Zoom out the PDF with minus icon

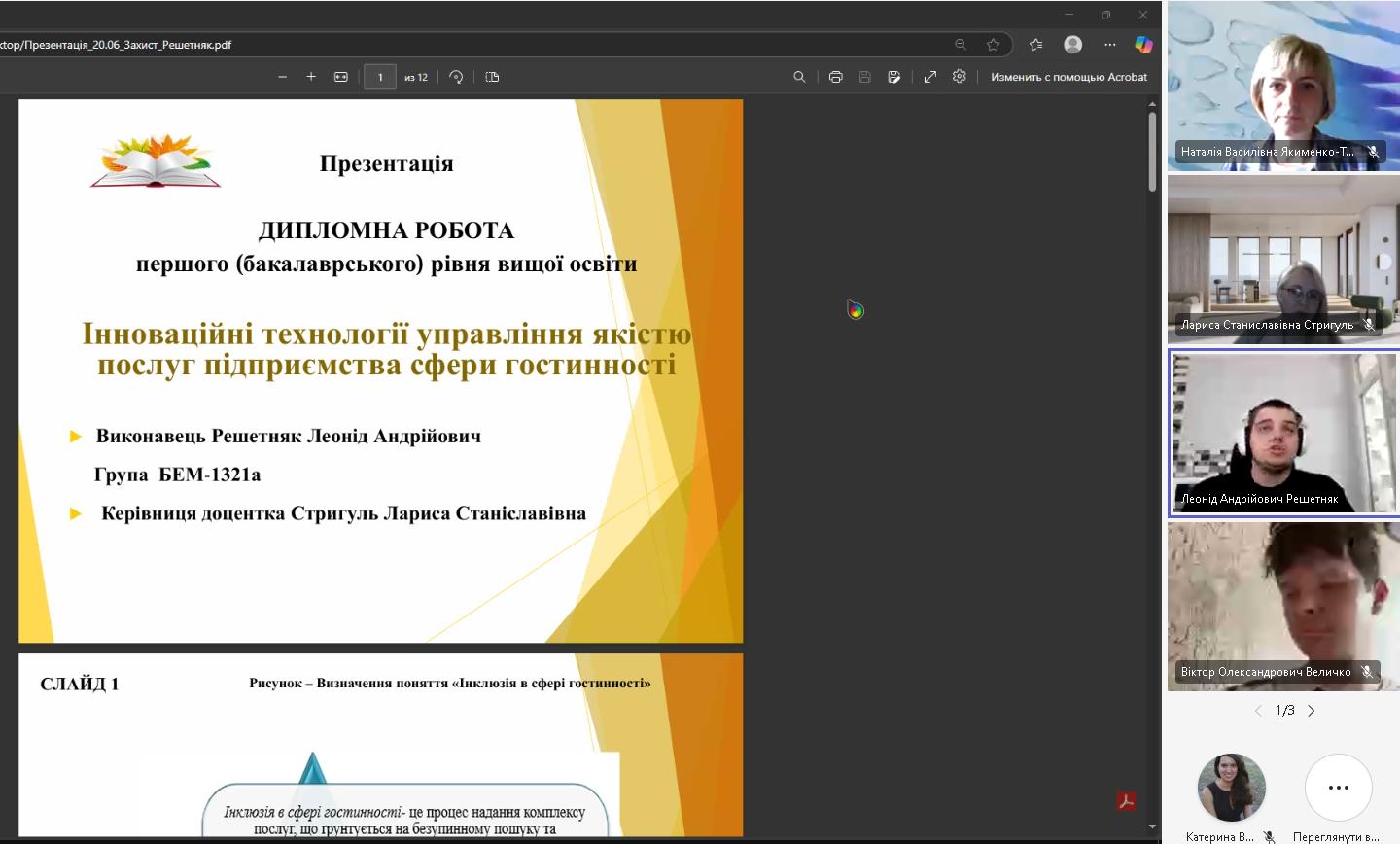(282, 77)
